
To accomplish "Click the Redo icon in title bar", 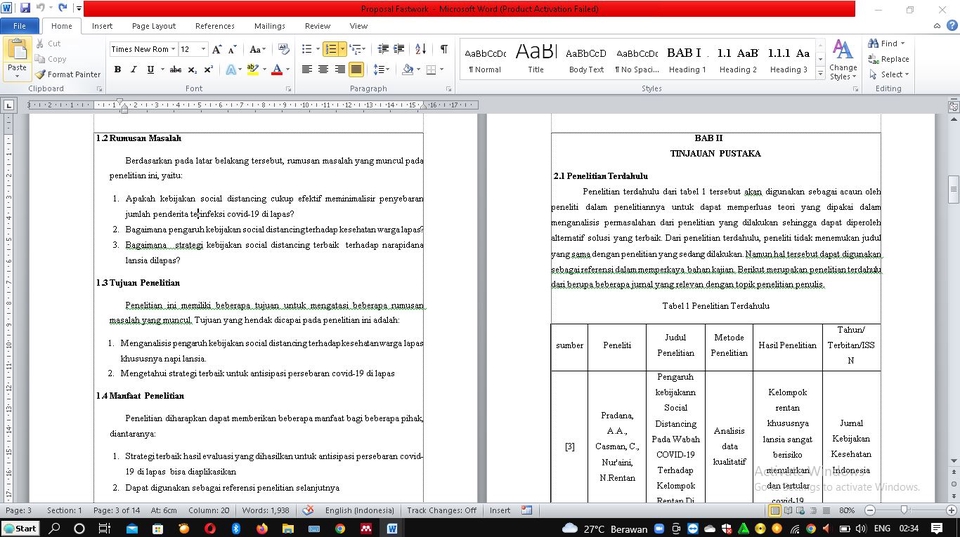I will 62,9.
